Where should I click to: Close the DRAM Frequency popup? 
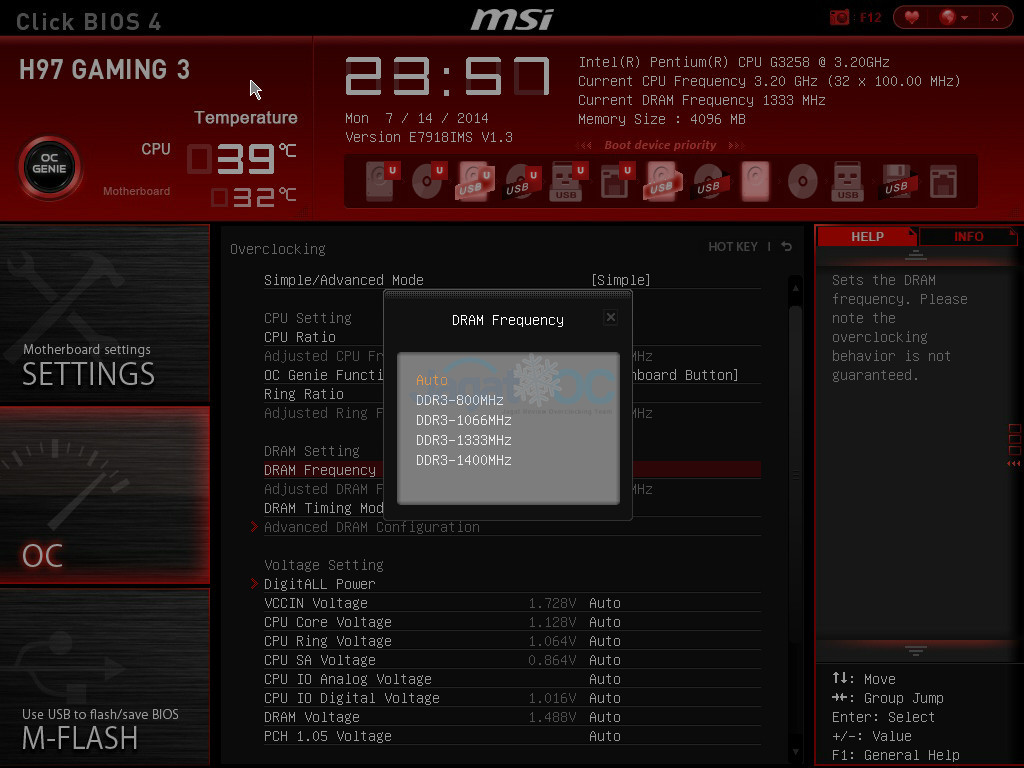(x=610, y=317)
